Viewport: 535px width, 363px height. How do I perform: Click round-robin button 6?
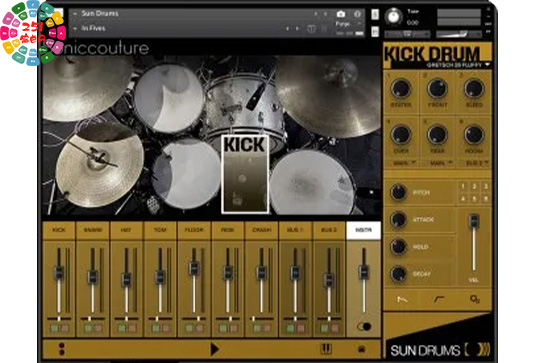(x=486, y=198)
